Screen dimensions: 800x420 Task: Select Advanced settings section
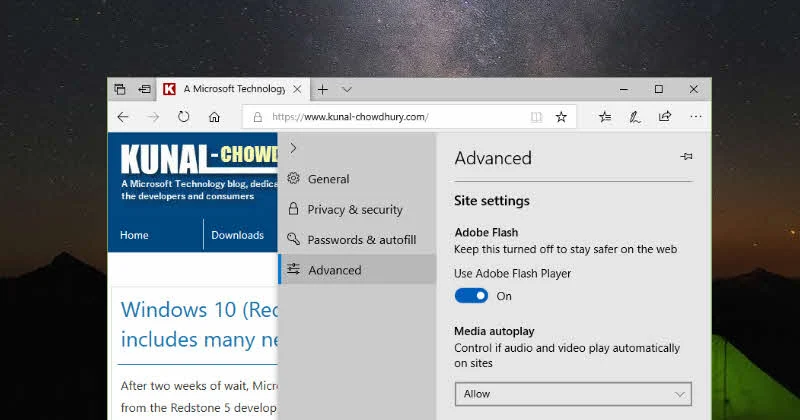(357, 269)
